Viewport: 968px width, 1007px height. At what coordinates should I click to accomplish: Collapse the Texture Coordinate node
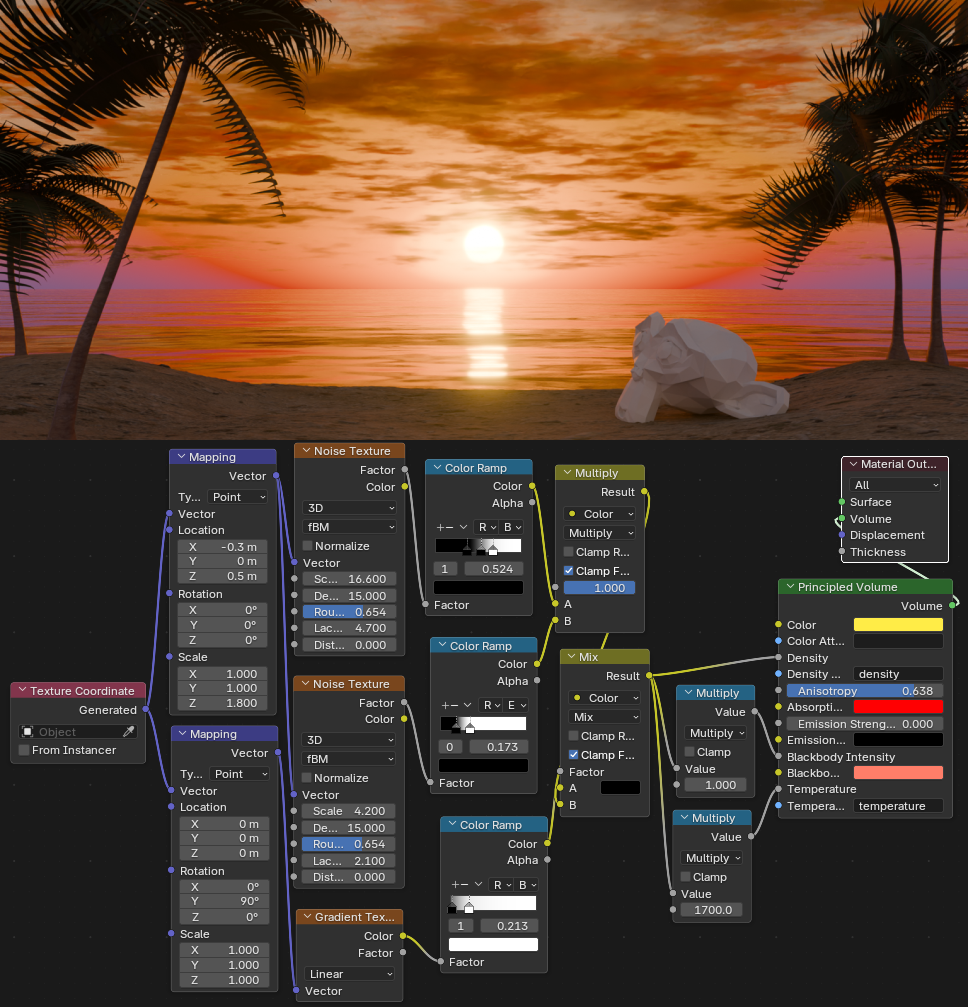click(x=22, y=691)
